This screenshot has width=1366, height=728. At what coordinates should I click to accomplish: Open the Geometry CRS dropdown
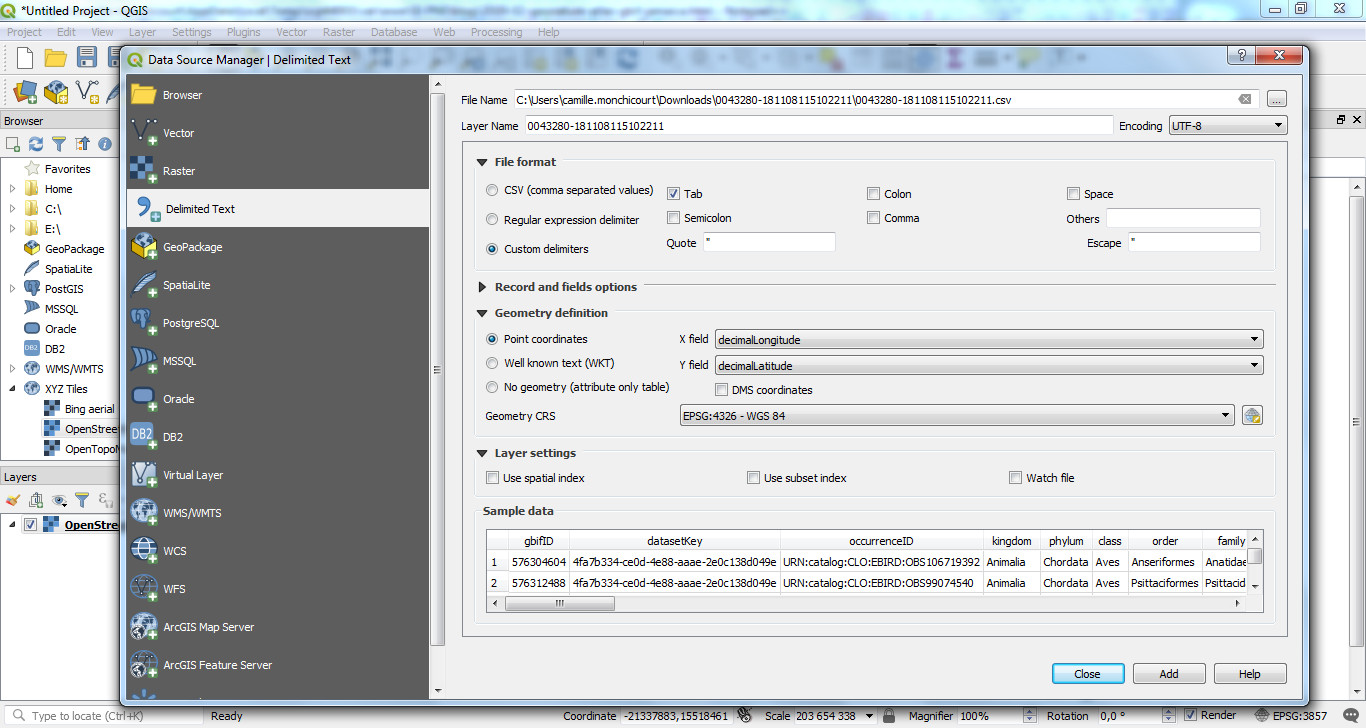click(x=957, y=416)
